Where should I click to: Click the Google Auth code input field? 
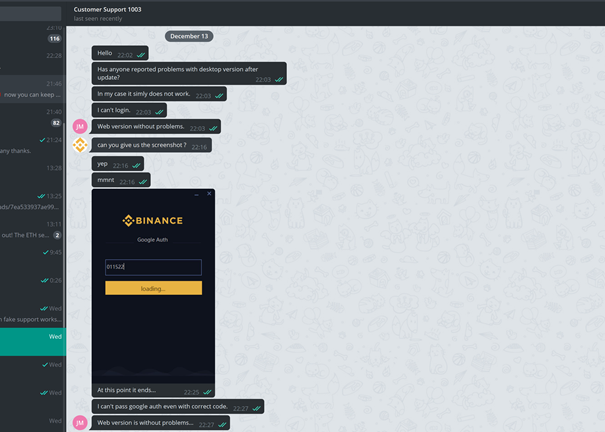(x=153, y=267)
